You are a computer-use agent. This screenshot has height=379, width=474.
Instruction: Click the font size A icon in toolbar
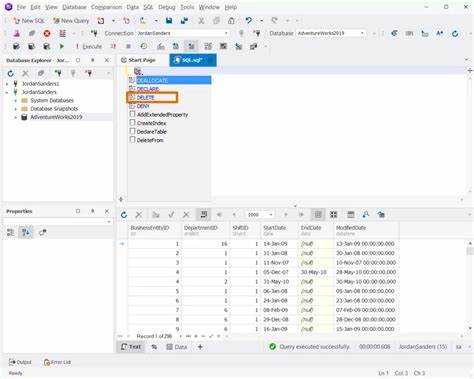440,33
